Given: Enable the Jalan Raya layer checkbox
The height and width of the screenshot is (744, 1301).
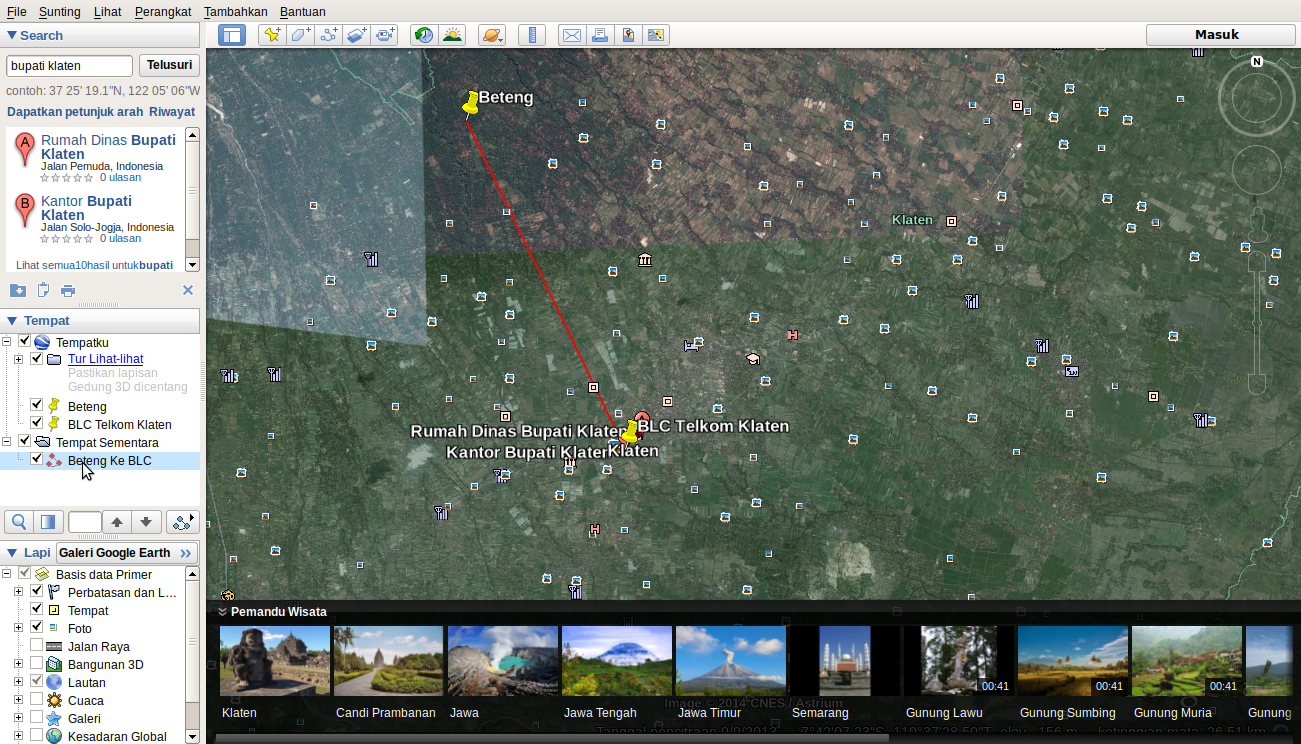Looking at the screenshot, I should 37,645.
